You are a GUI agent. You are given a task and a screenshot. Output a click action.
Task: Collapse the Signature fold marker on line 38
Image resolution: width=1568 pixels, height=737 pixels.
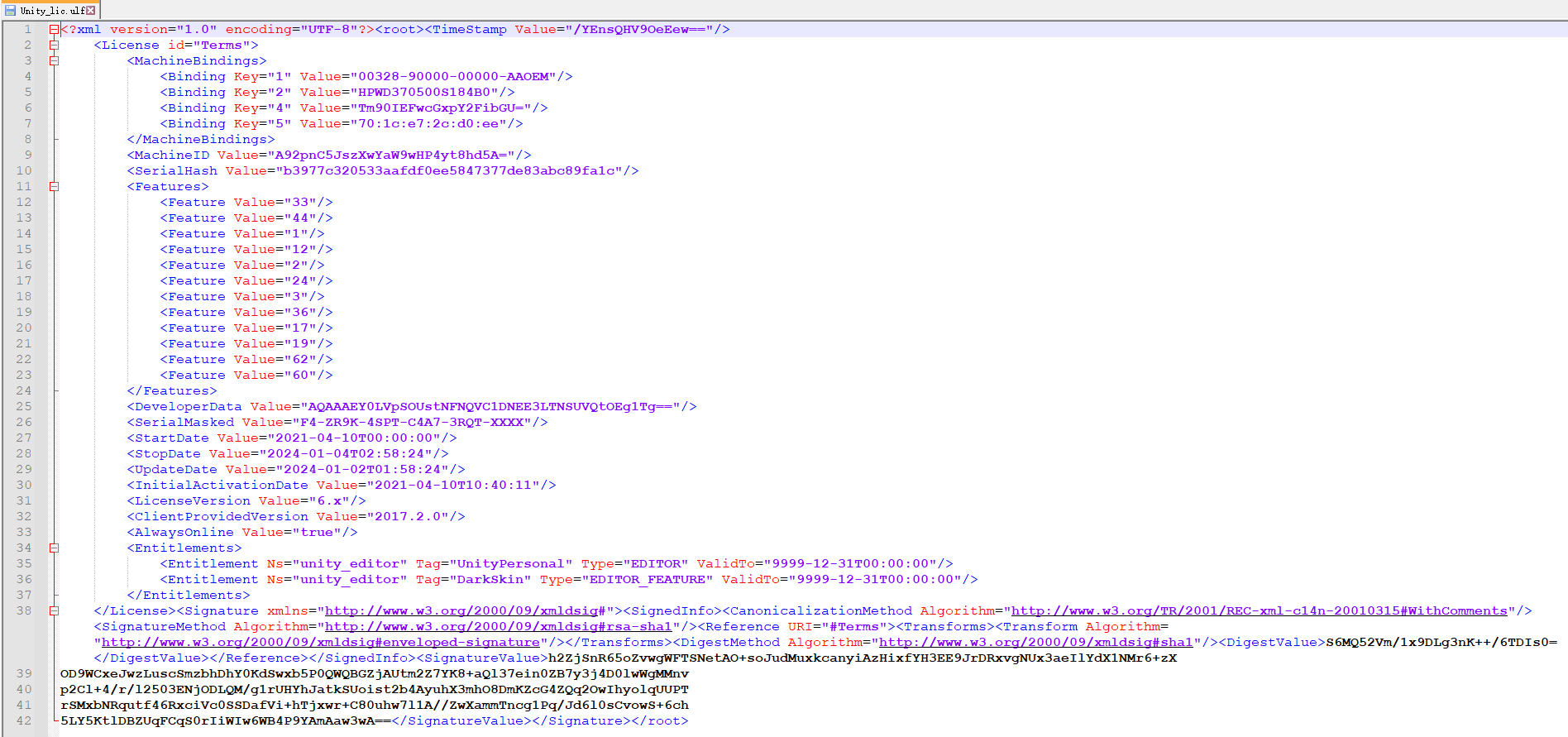pos(54,610)
